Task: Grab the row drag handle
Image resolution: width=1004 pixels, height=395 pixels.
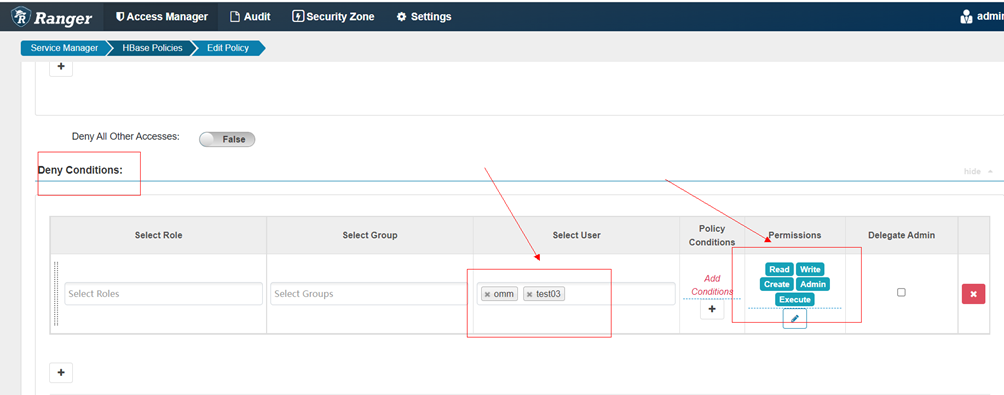Action: [56, 294]
